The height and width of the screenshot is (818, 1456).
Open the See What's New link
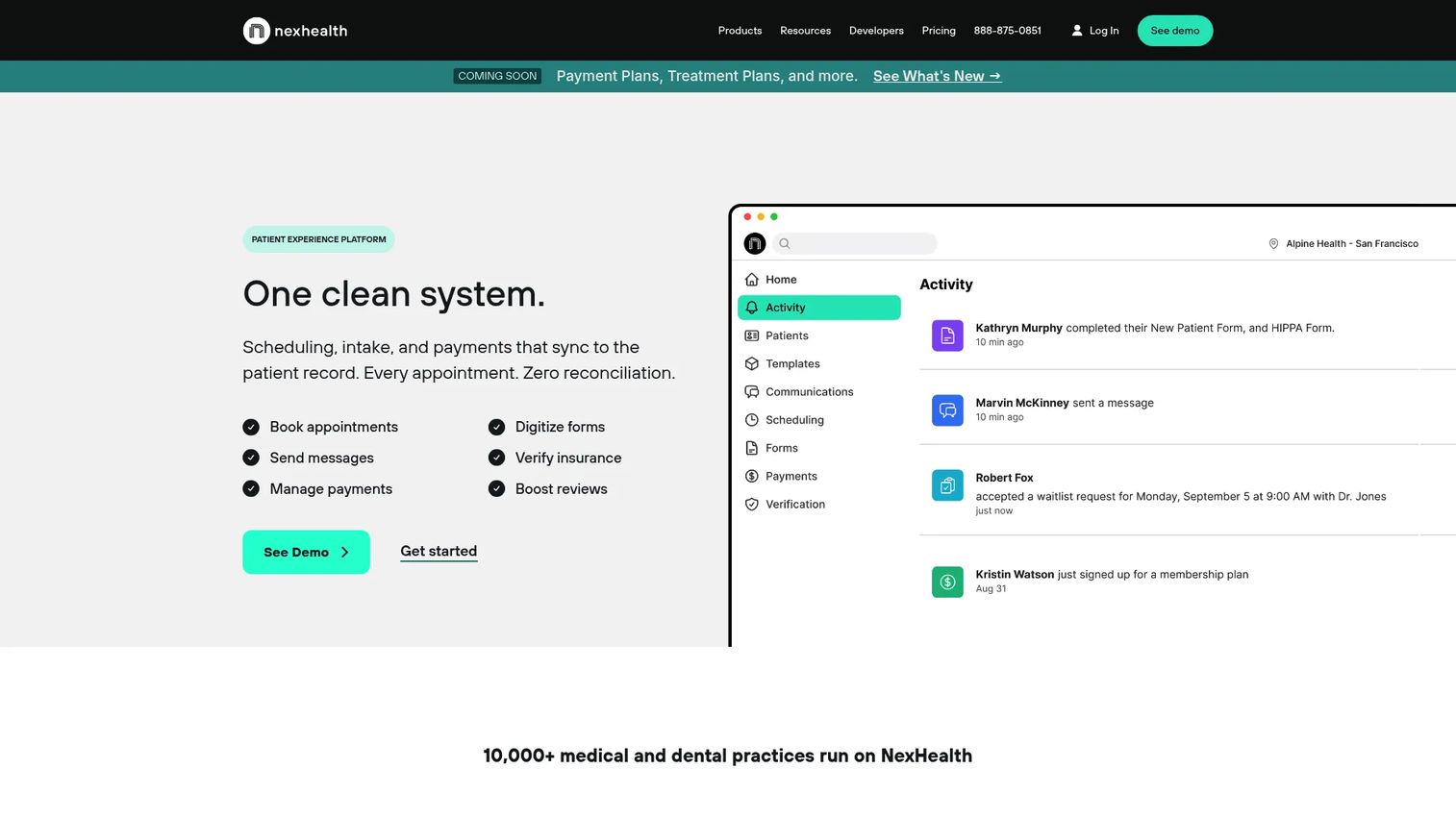coord(937,76)
